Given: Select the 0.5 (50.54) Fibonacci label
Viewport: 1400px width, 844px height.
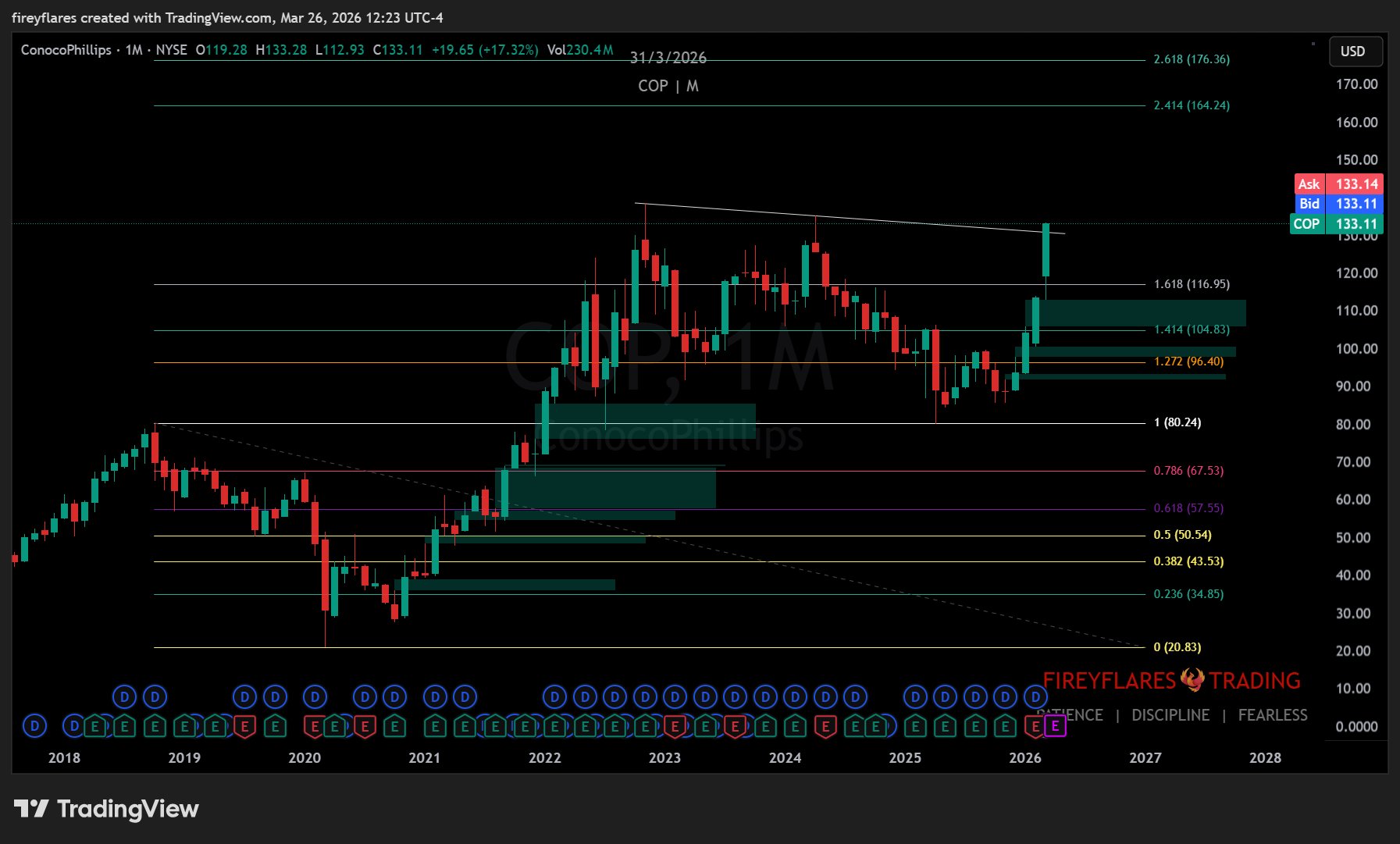Looking at the screenshot, I should (1183, 535).
